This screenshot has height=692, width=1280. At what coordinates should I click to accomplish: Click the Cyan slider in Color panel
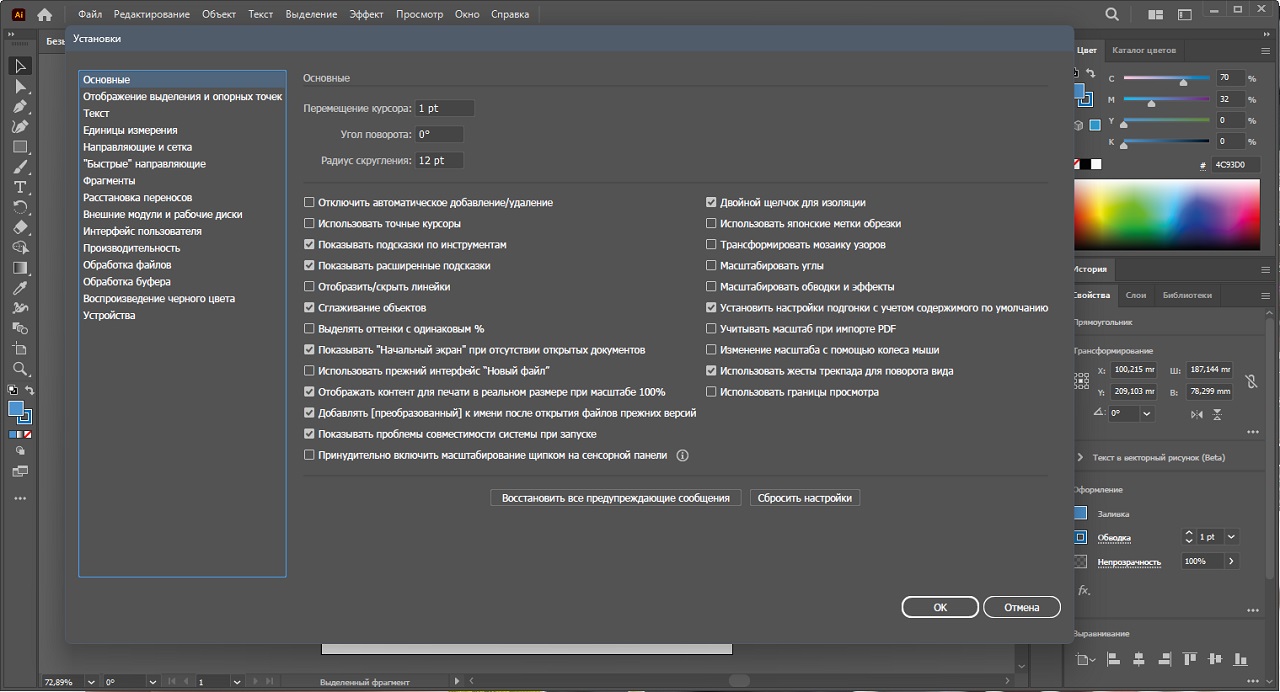point(1183,79)
